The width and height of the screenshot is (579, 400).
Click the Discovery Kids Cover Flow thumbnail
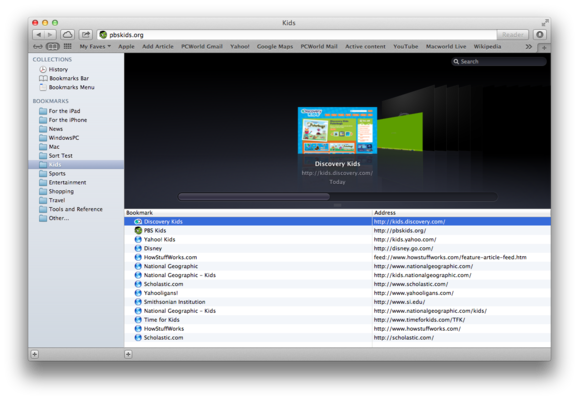(338, 130)
